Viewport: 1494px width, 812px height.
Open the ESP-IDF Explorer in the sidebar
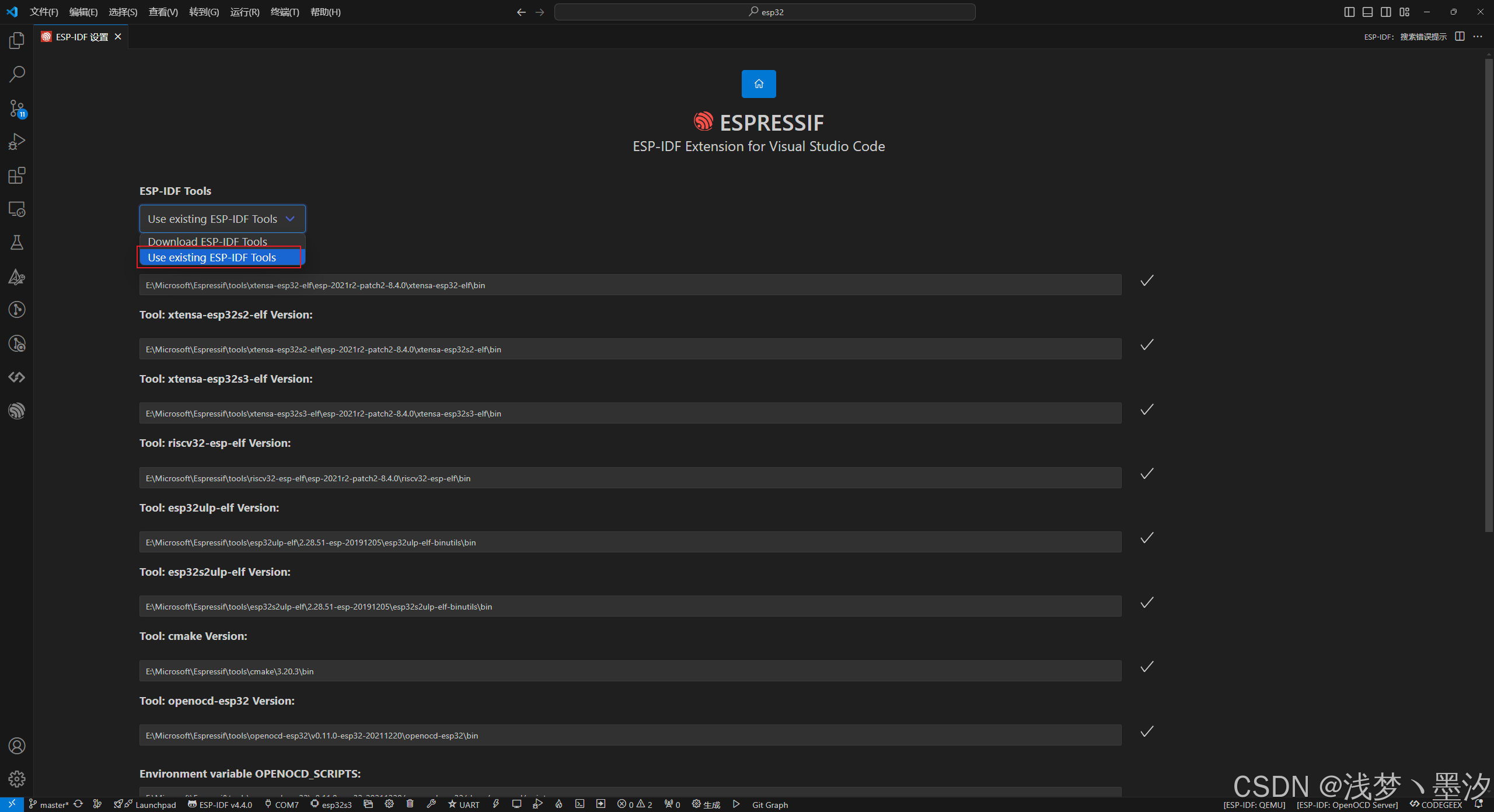coord(17,411)
